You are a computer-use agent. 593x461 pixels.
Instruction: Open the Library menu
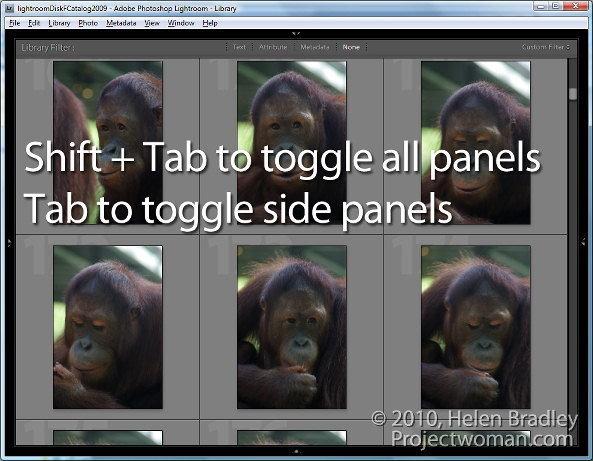59,23
